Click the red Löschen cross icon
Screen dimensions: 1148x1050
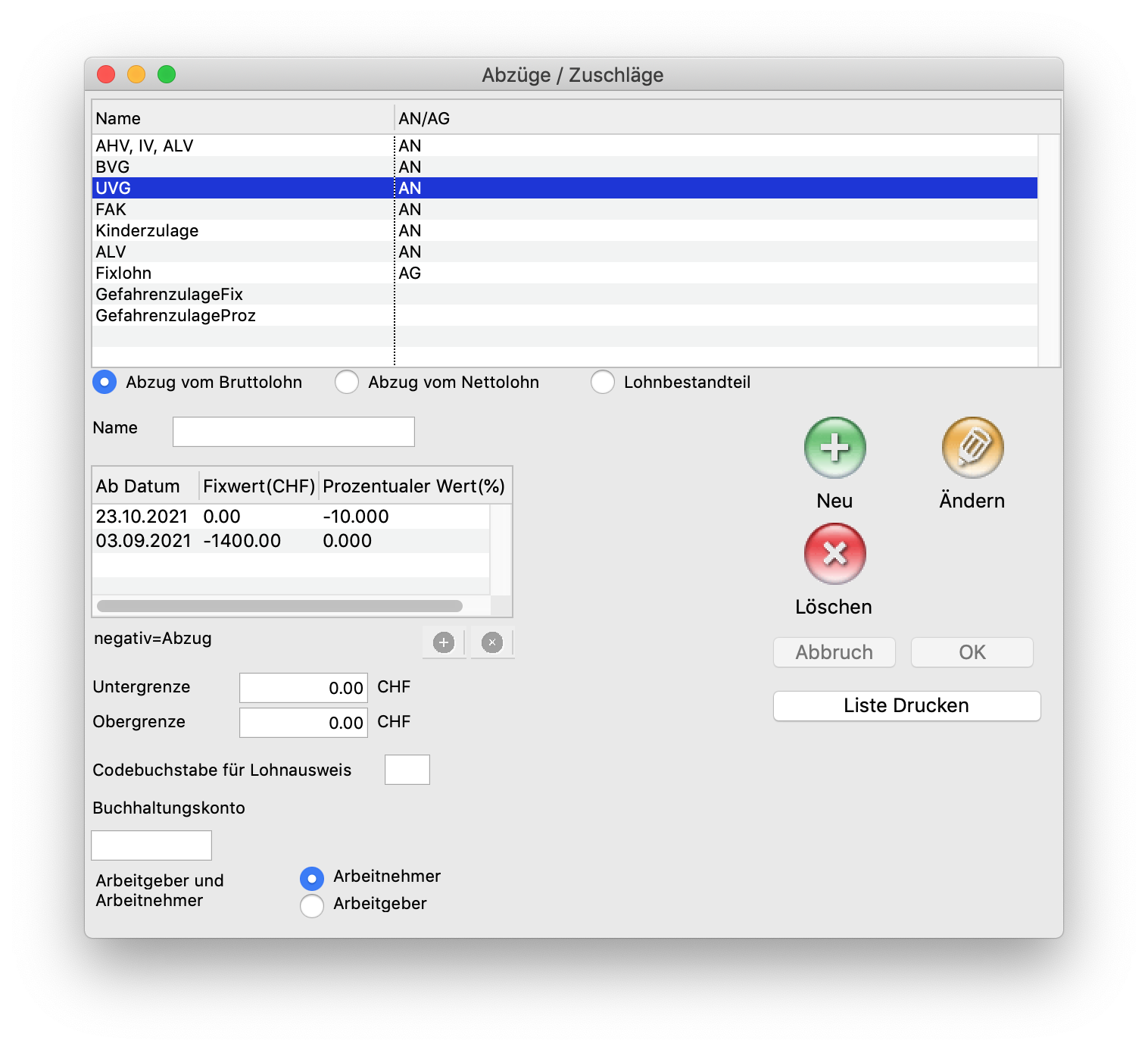point(834,554)
